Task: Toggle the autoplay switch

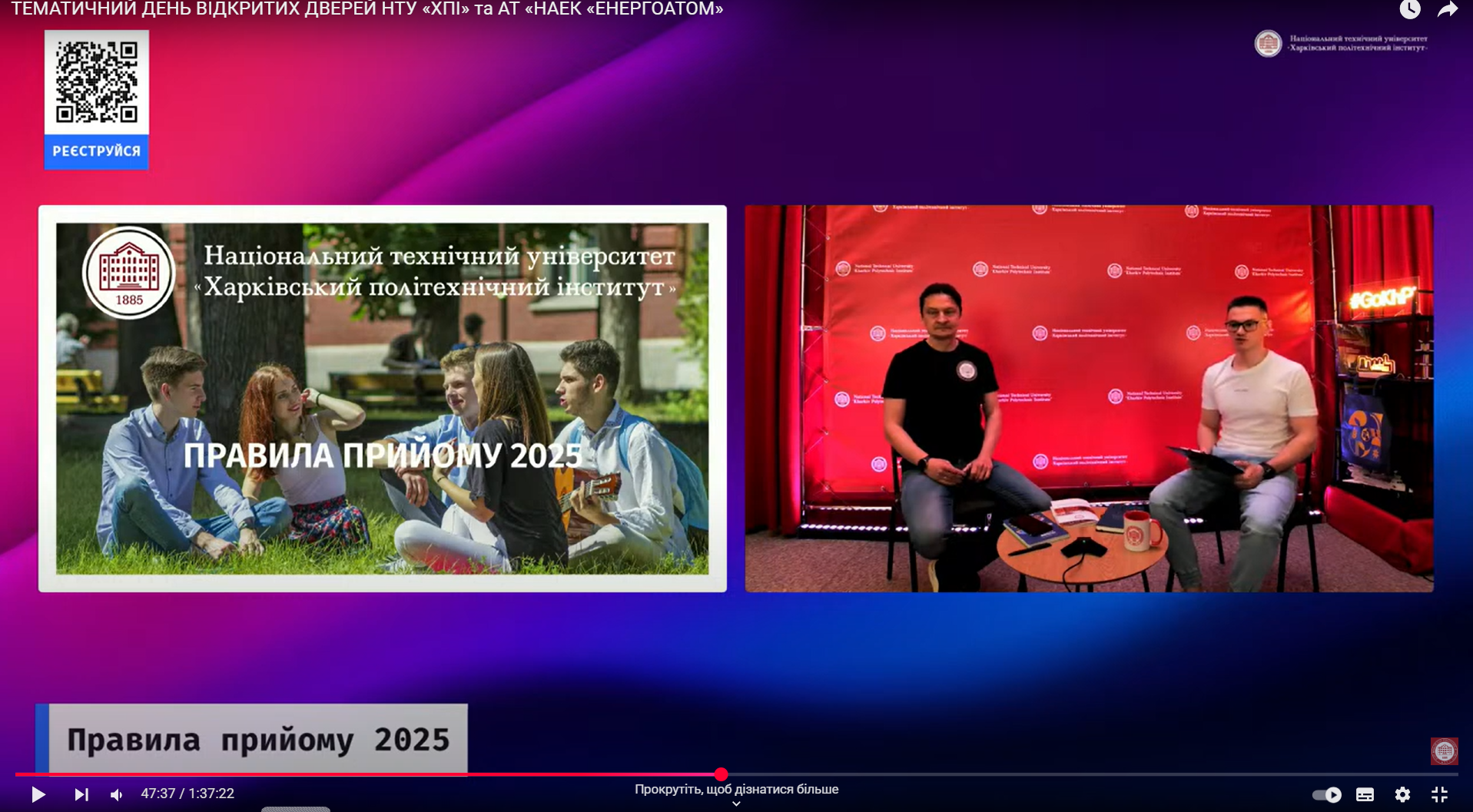Action: (x=1327, y=794)
